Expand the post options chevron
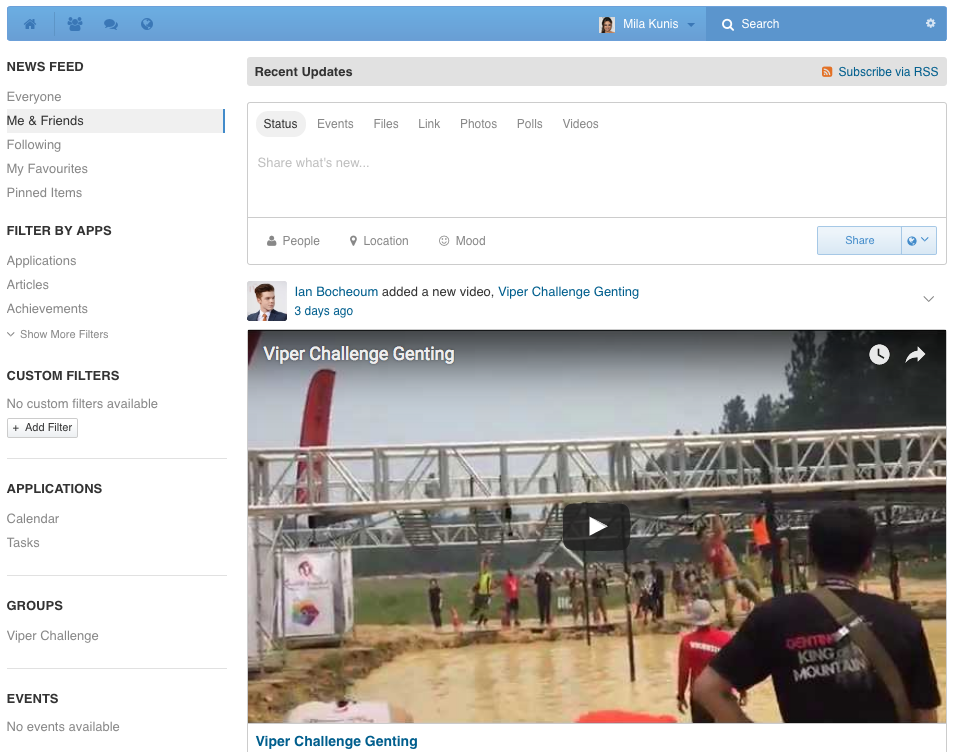 click(928, 299)
